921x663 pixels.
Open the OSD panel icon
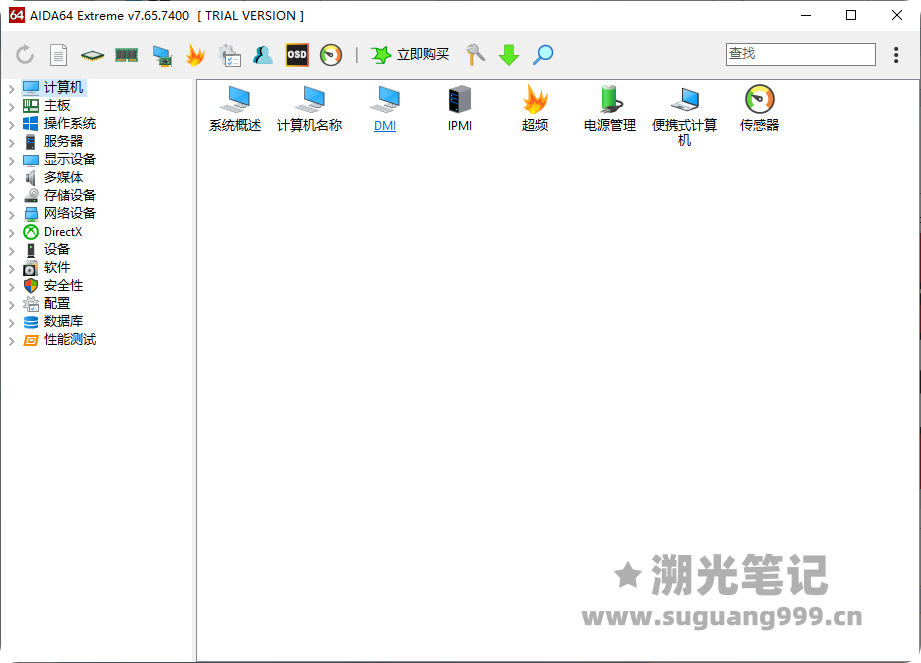point(297,55)
